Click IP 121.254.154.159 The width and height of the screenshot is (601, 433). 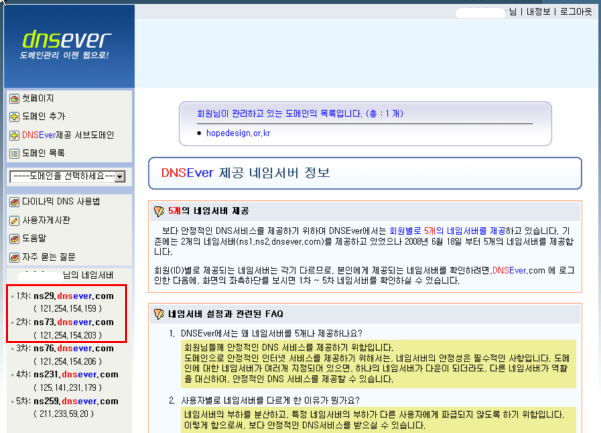point(68,309)
